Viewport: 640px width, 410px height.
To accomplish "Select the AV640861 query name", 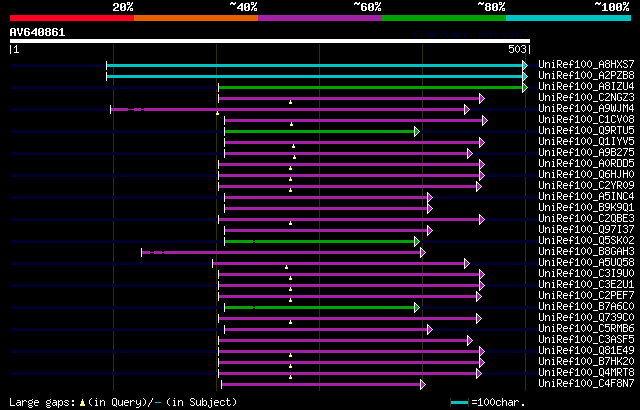I will (x=37, y=32).
